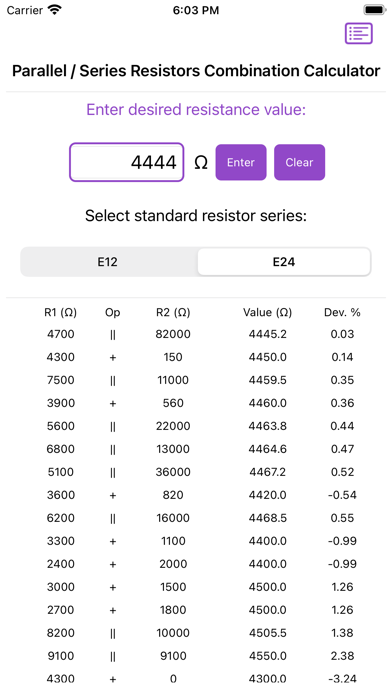Select the row with deviation -0.54
Image resolution: width=392 pixels, height=696 pixels.
196,495
